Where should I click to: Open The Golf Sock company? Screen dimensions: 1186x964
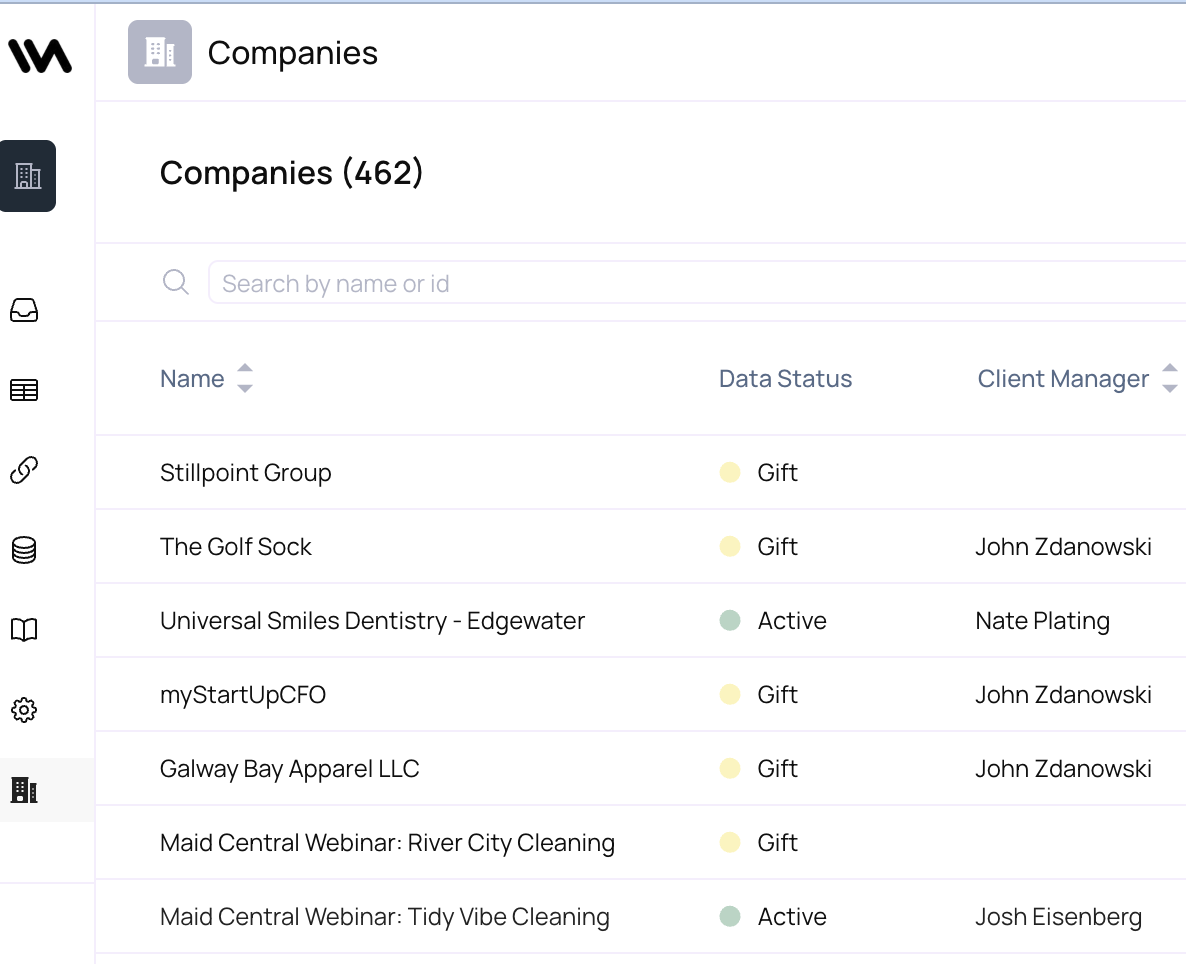(235, 546)
